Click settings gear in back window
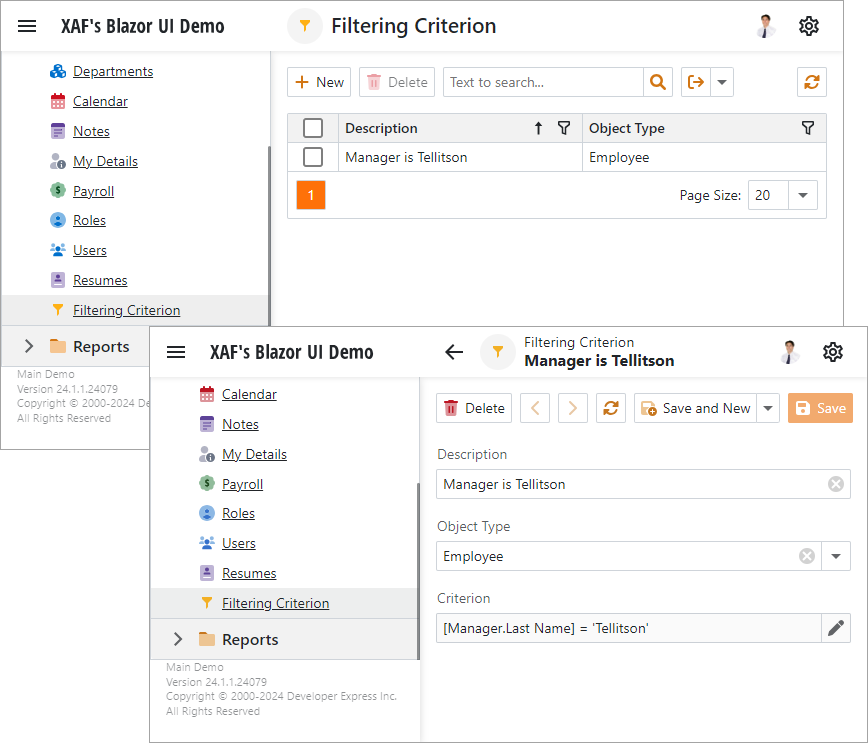Image resolution: width=868 pixels, height=743 pixels. (x=809, y=26)
